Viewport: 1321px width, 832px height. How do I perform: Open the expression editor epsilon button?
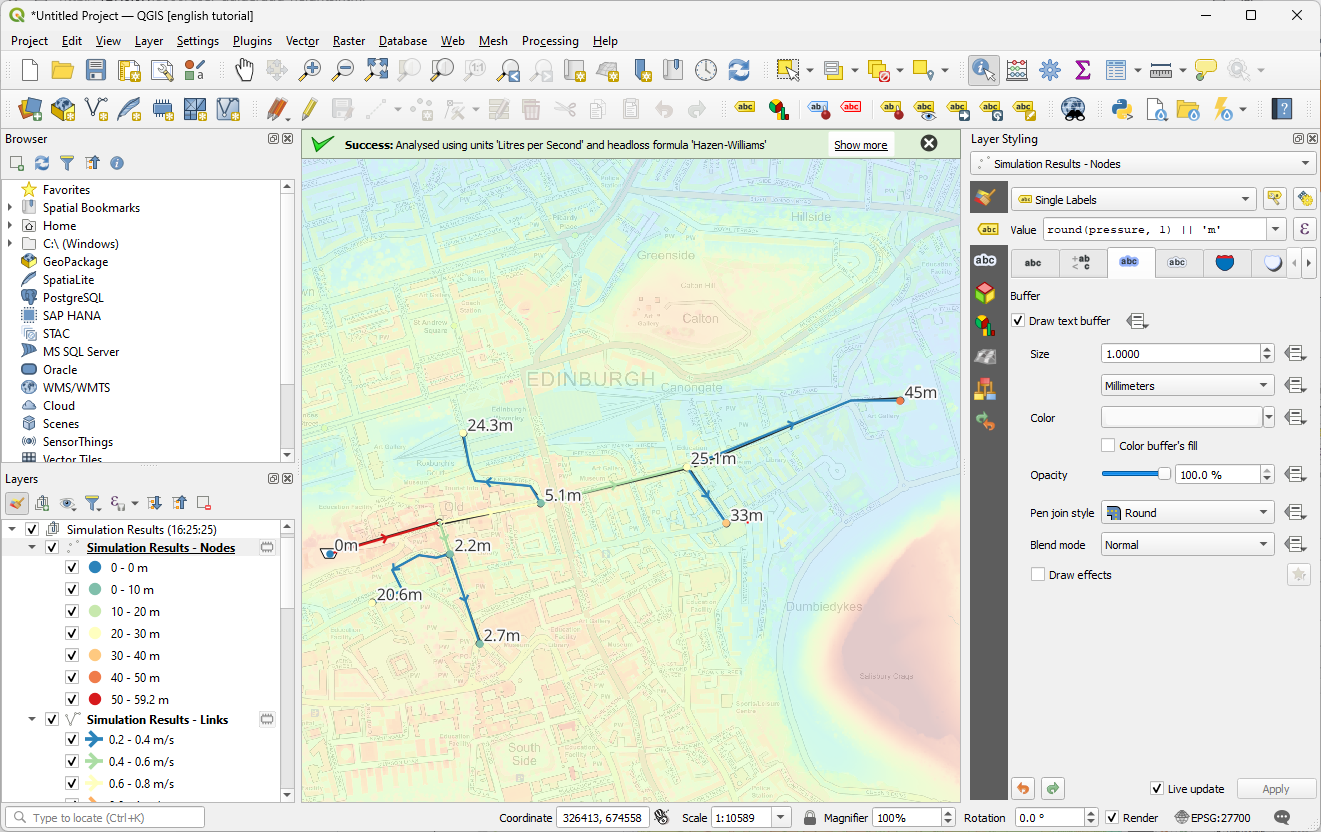(1304, 230)
